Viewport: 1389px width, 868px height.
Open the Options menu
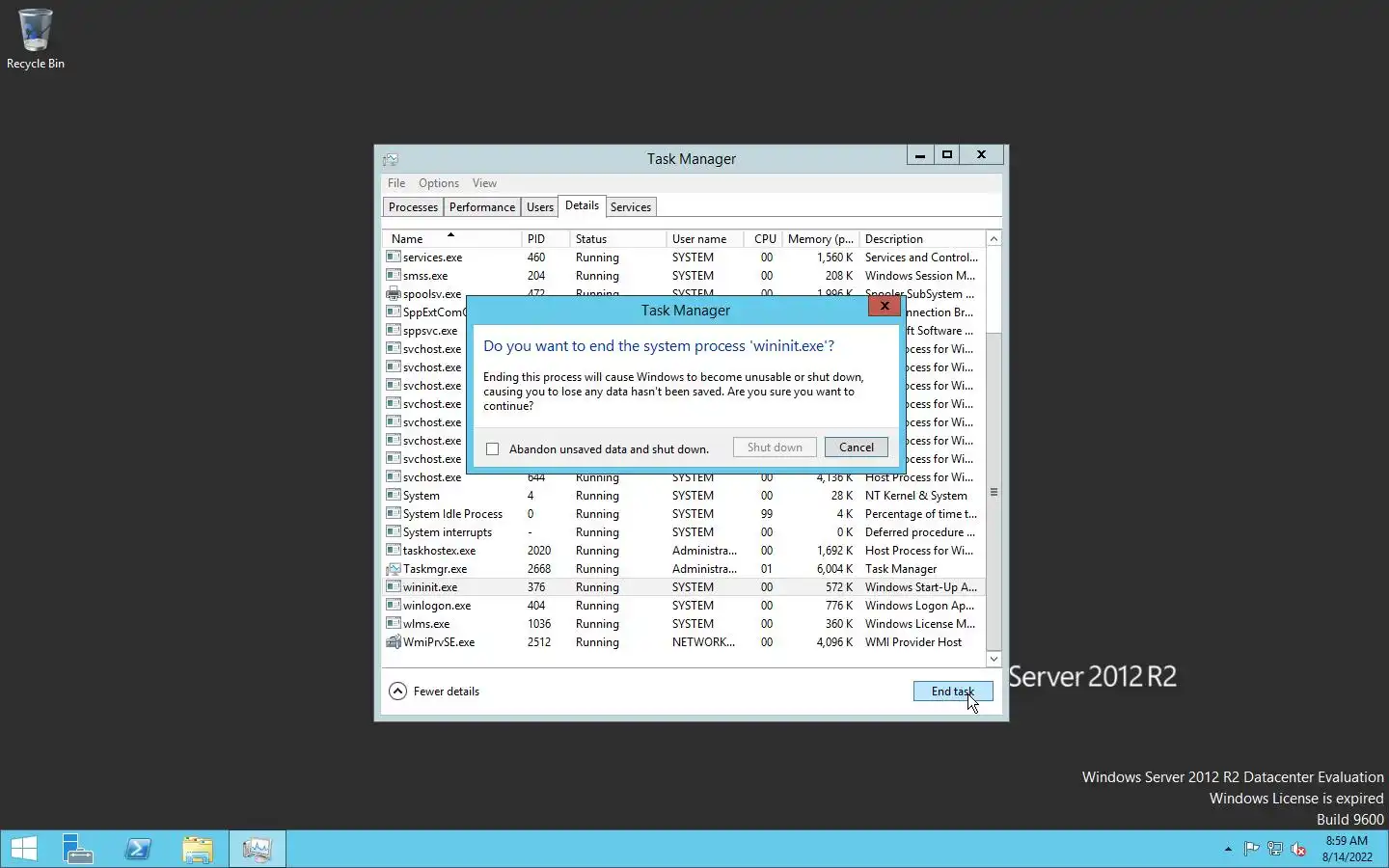pyautogui.click(x=439, y=183)
